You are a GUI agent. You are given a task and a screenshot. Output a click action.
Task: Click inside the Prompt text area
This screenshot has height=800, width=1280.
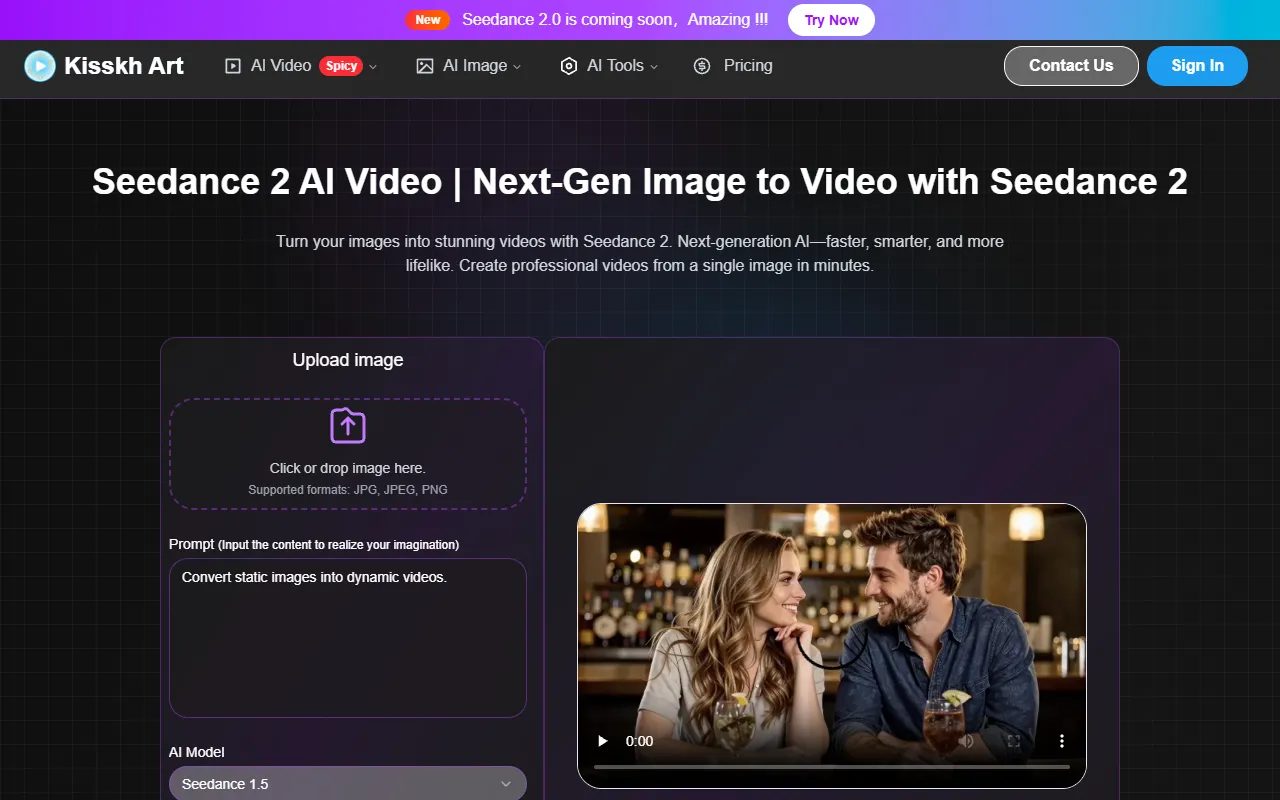click(x=347, y=640)
